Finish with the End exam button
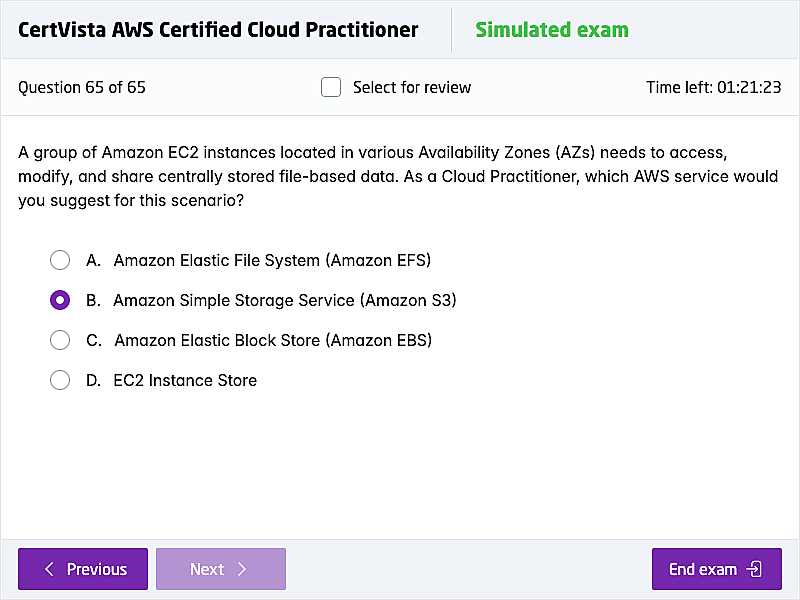This screenshot has height=600, width=800. tap(716, 569)
